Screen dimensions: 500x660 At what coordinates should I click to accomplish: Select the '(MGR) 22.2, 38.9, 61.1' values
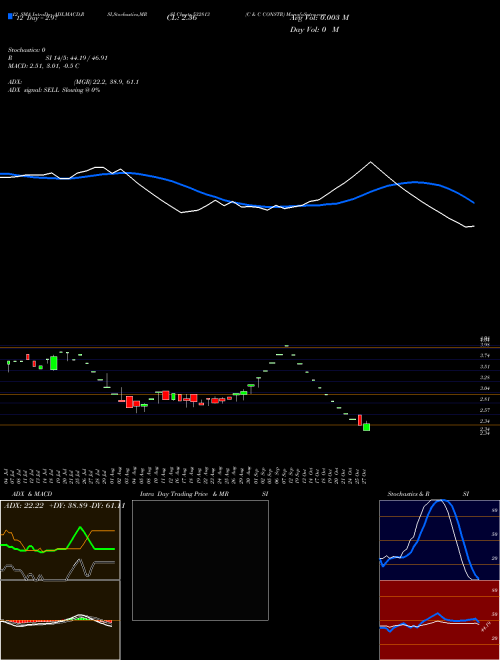[x=106, y=82]
